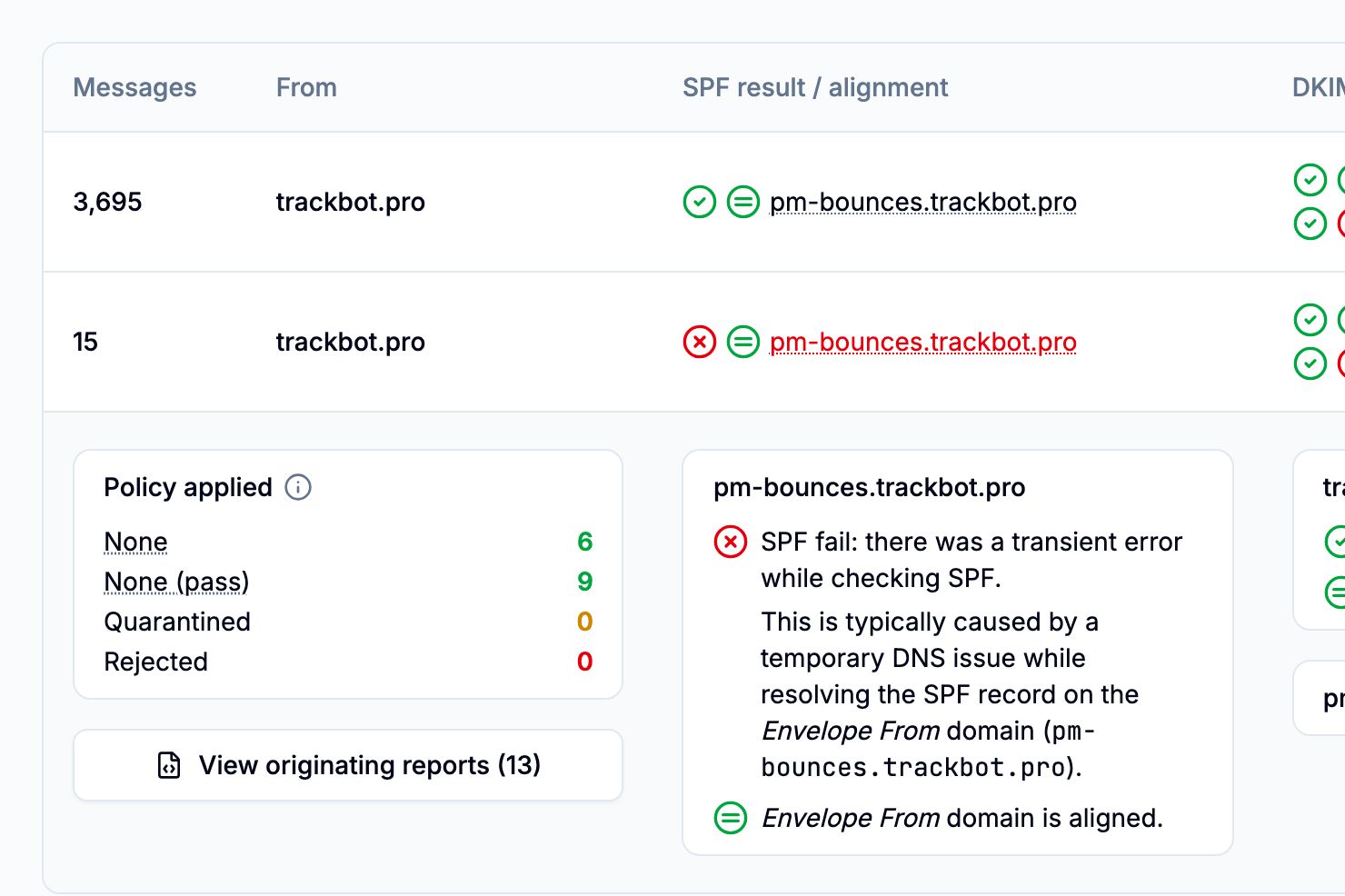Click the red SPF fail icon in the detail card
1345x896 pixels.
[x=731, y=542]
